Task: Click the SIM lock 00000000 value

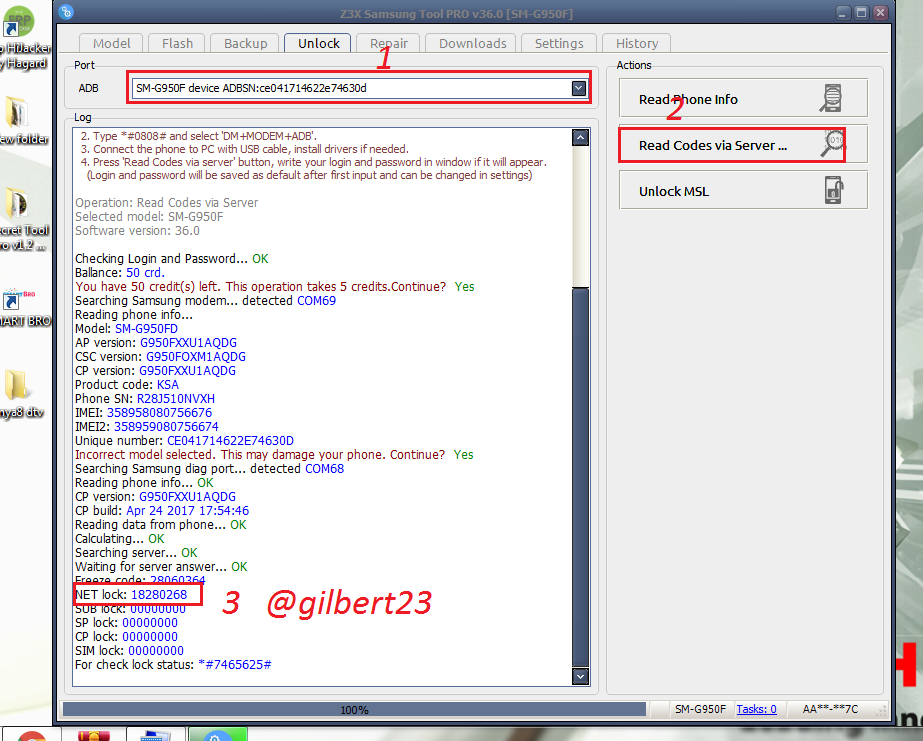Action: pyautogui.click(x=156, y=650)
